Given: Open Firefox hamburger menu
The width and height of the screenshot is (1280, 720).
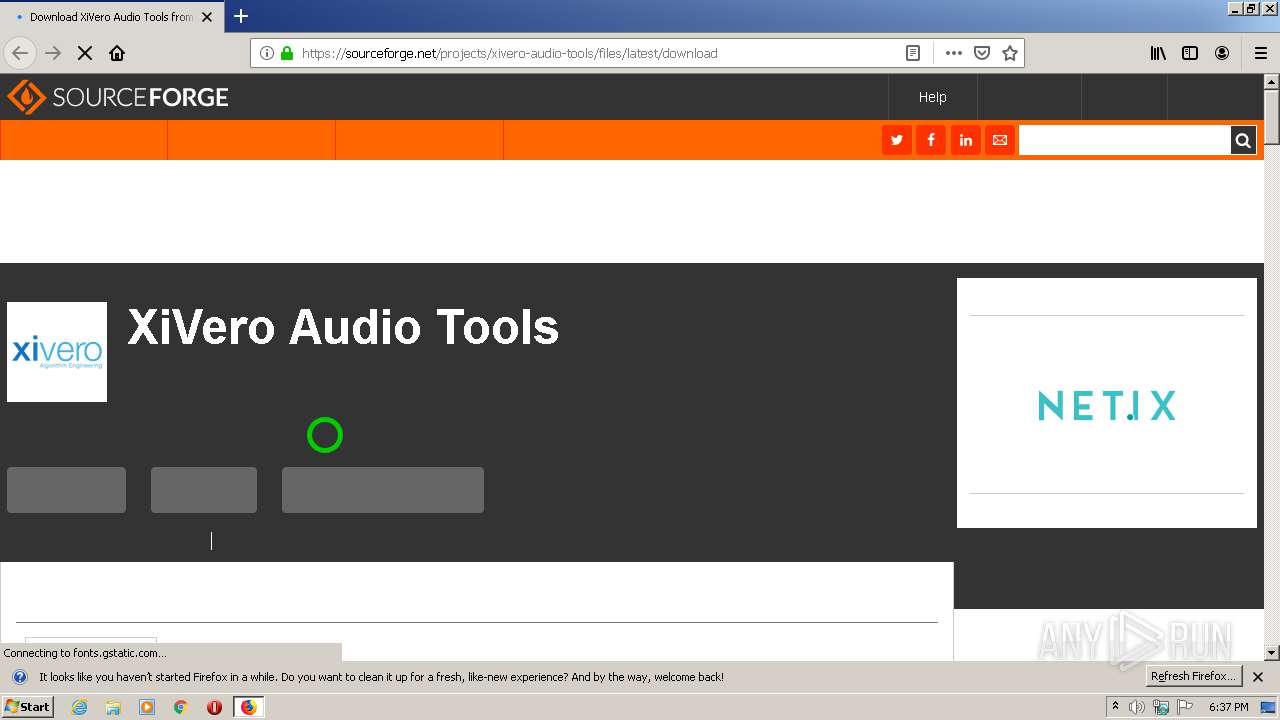Looking at the screenshot, I should tap(1261, 53).
